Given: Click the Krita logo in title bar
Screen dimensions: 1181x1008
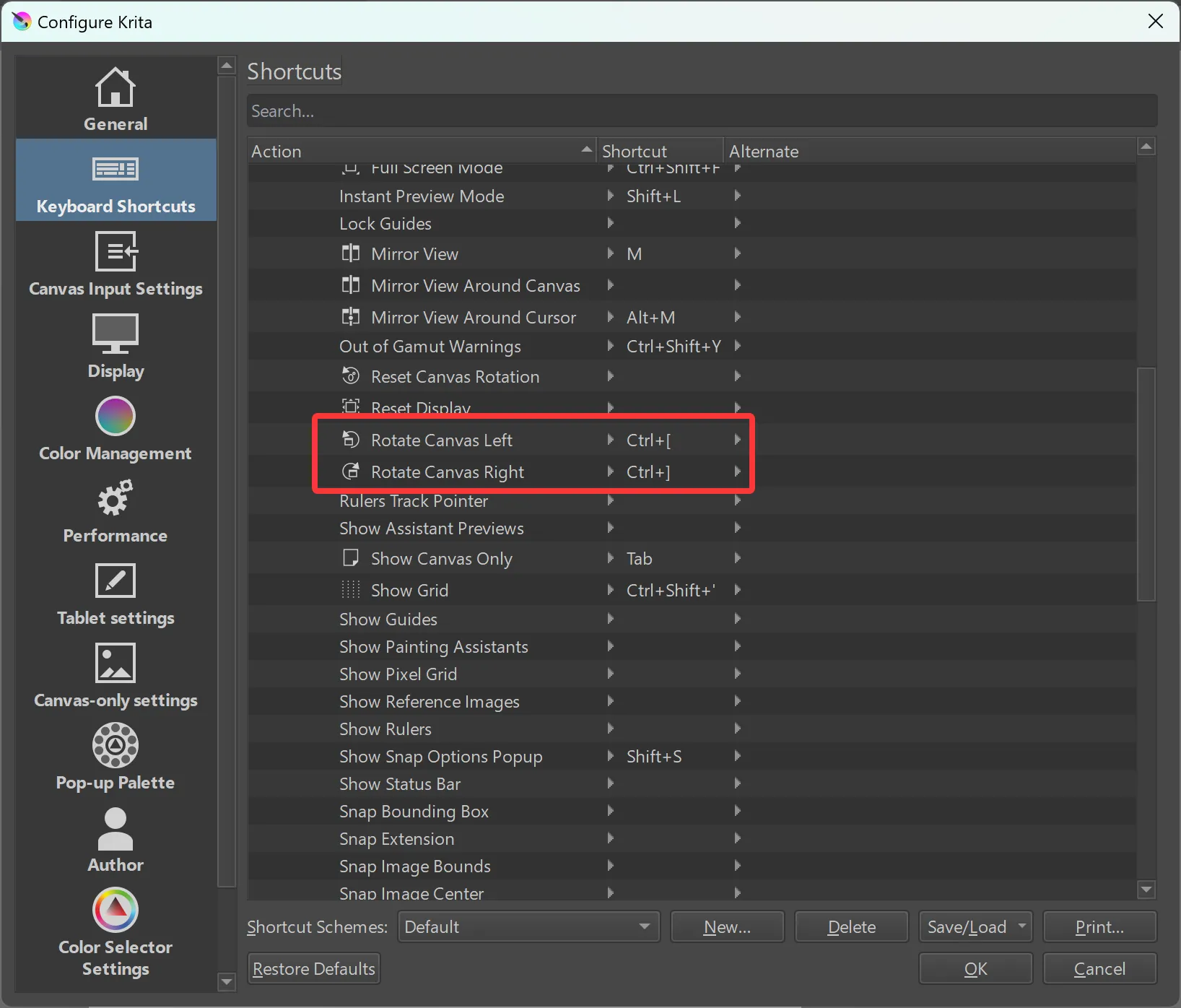Looking at the screenshot, I should point(22,22).
